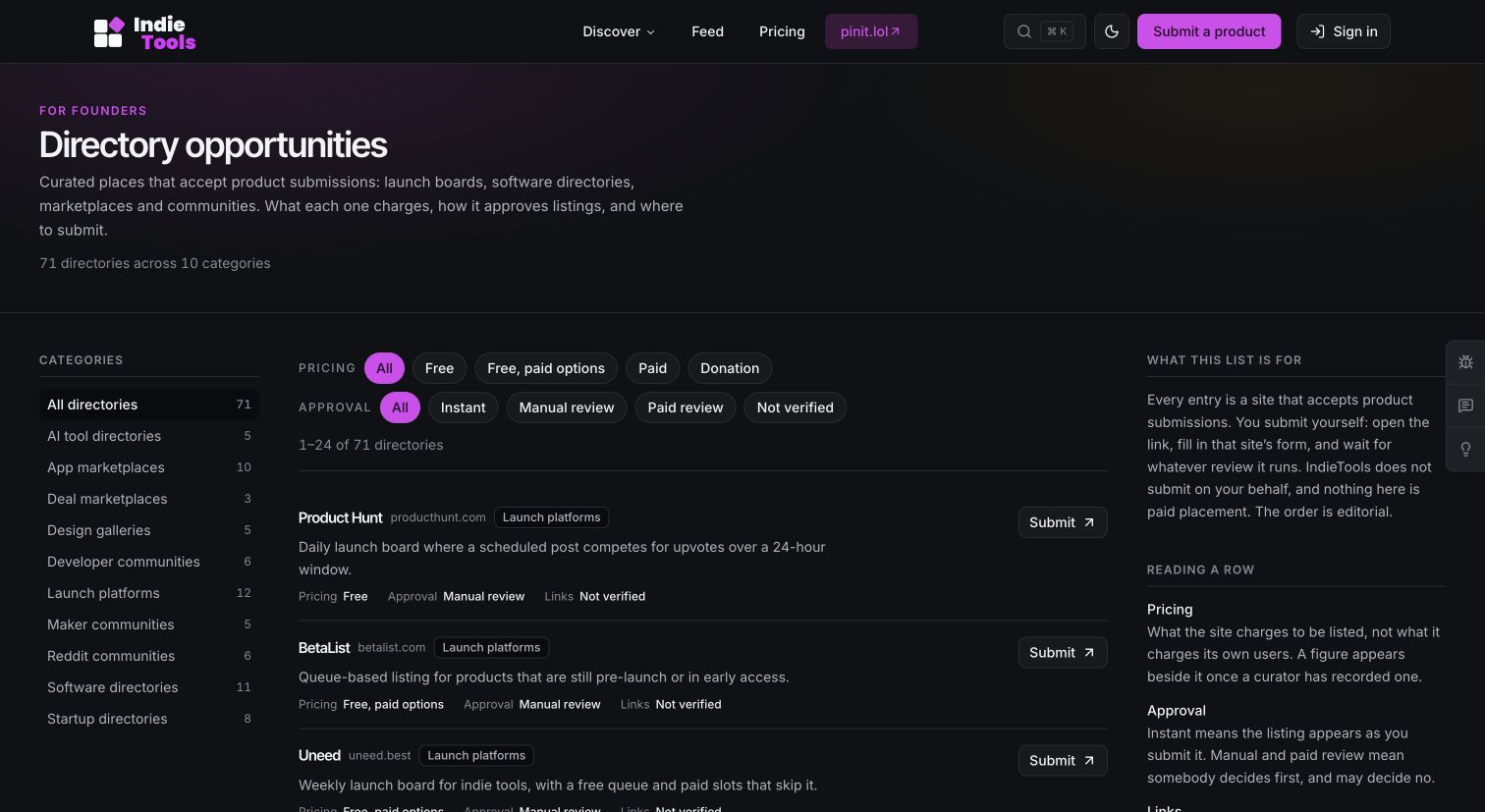The height and width of the screenshot is (812, 1485).
Task: Filter pricing by Paid
Action: click(x=652, y=368)
